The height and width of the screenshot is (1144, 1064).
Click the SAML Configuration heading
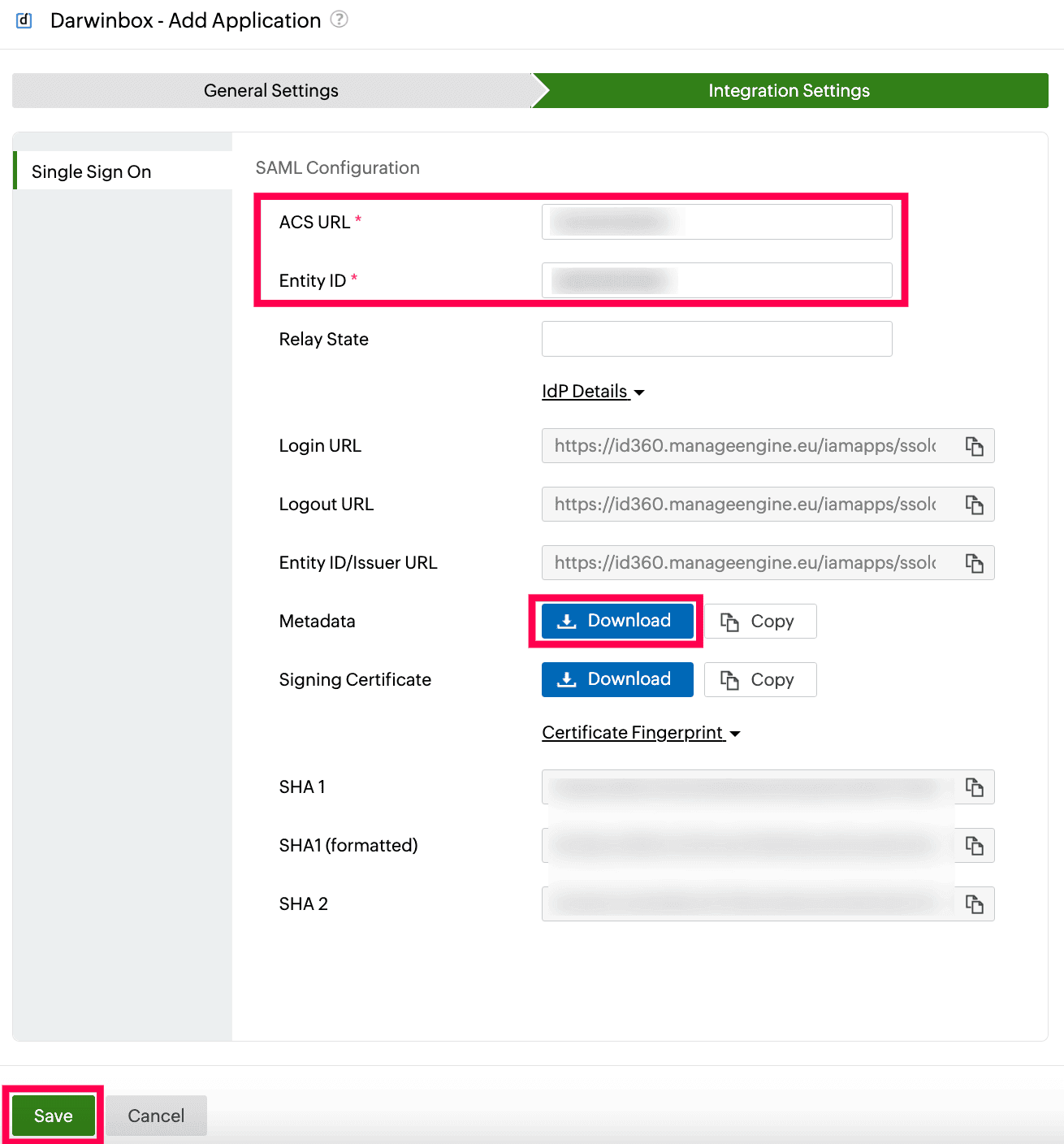pos(338,167)
